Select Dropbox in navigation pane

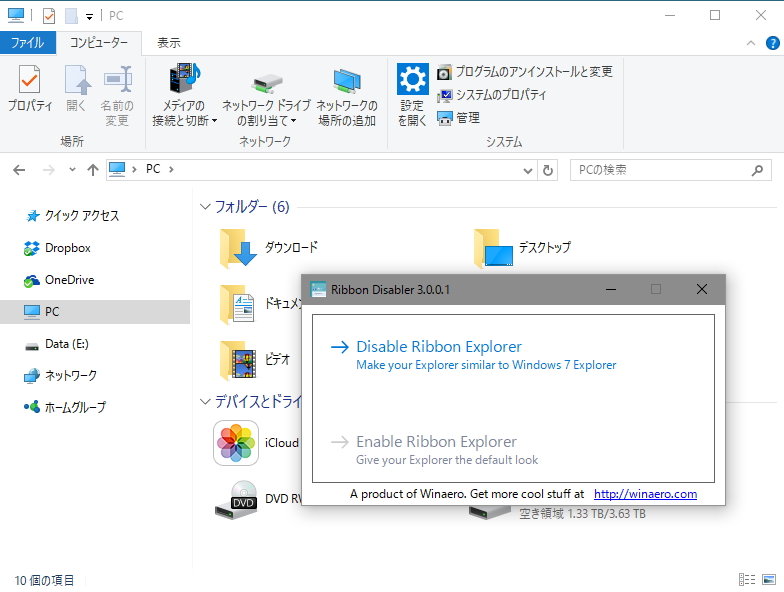[58, 248]
